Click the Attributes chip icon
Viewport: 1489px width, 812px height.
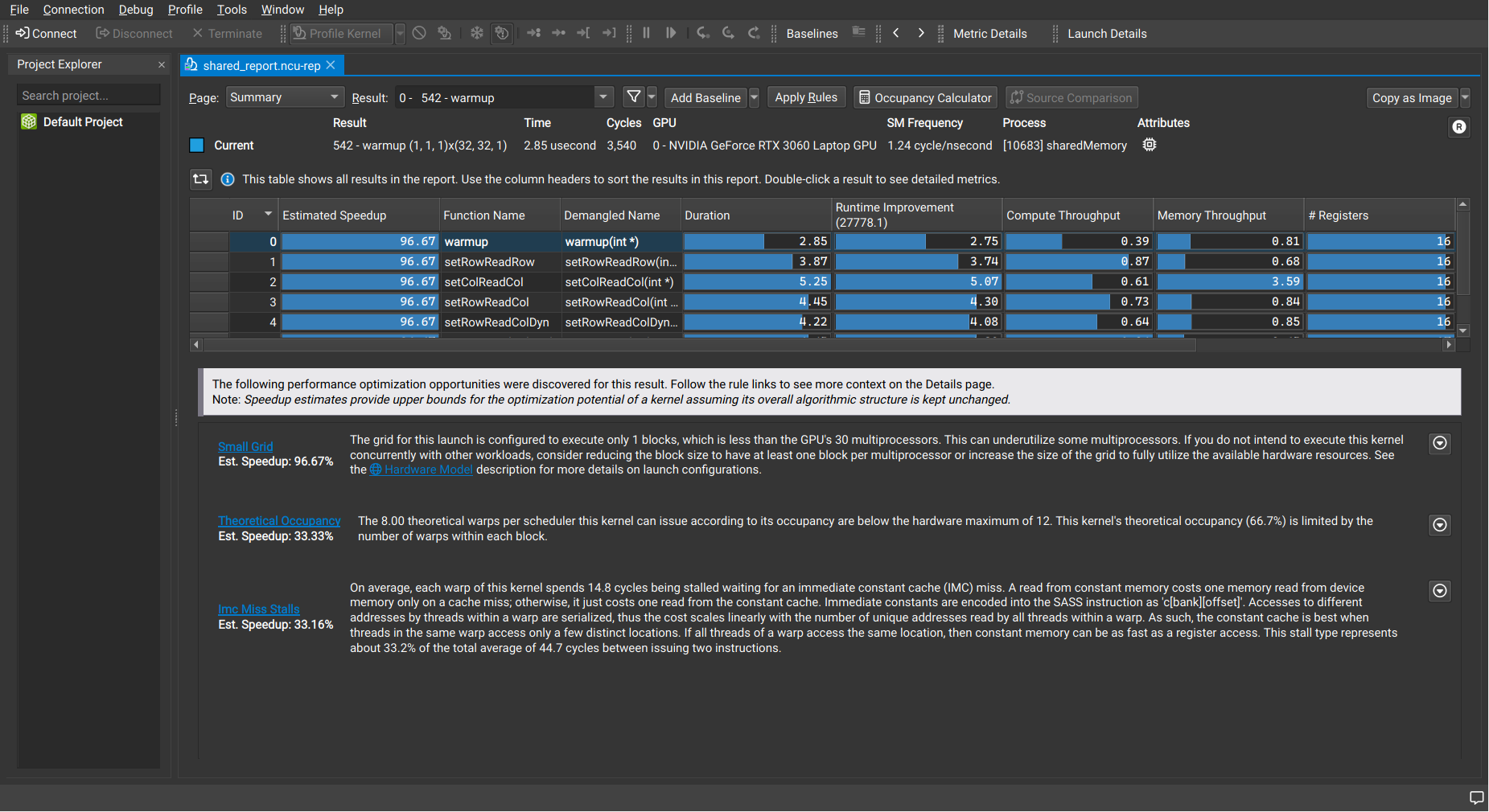tap(1150, 146)
